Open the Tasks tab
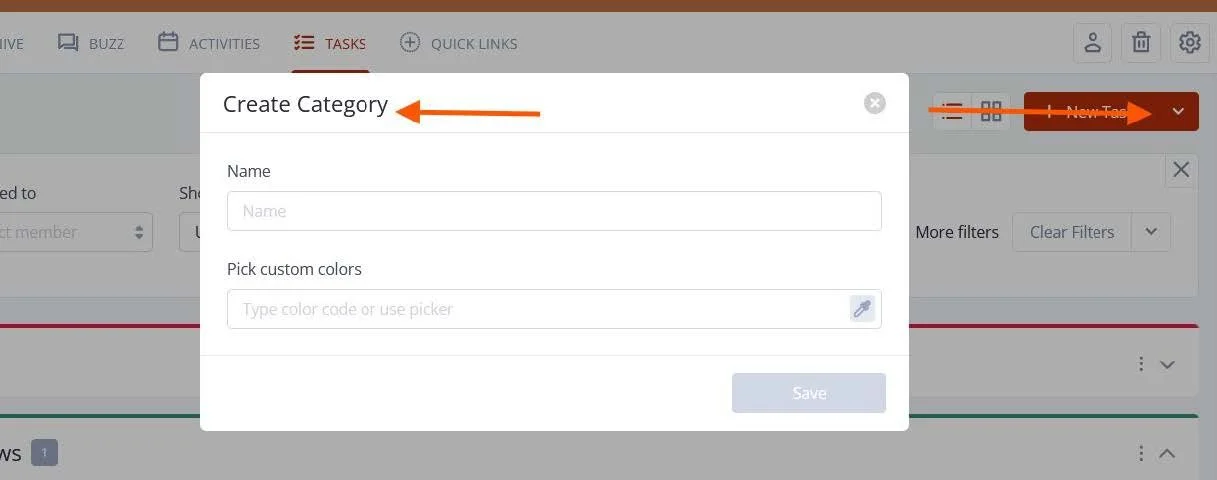 (330, 43)
